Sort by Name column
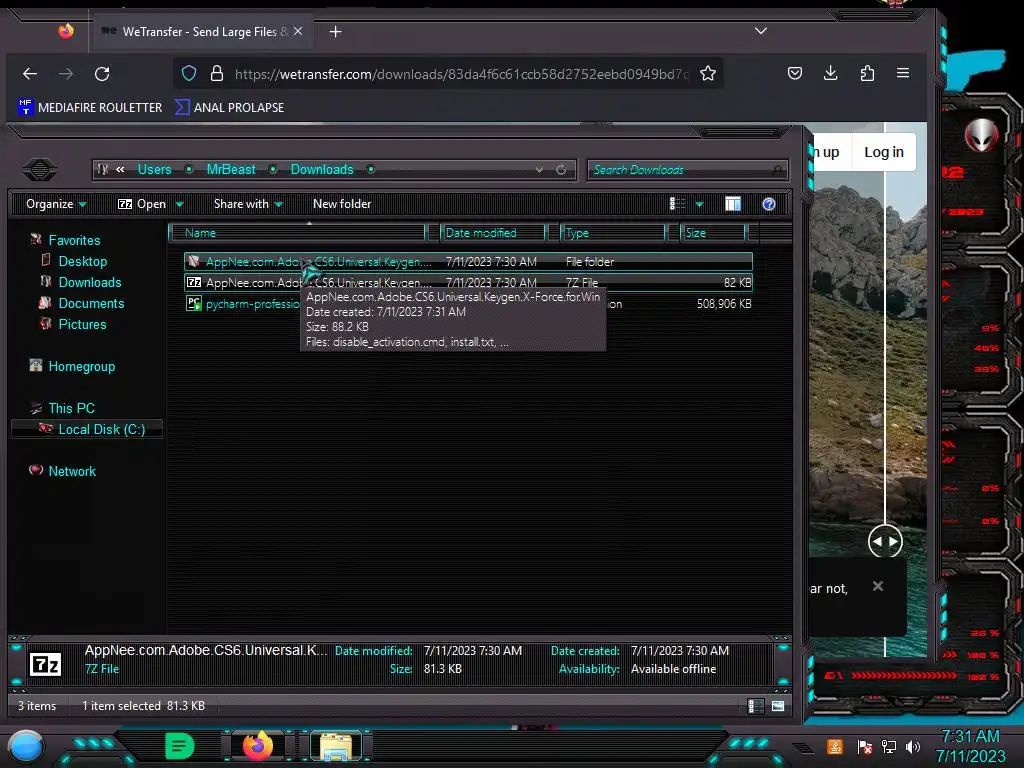1024x768 pixels. coord(298,232)
